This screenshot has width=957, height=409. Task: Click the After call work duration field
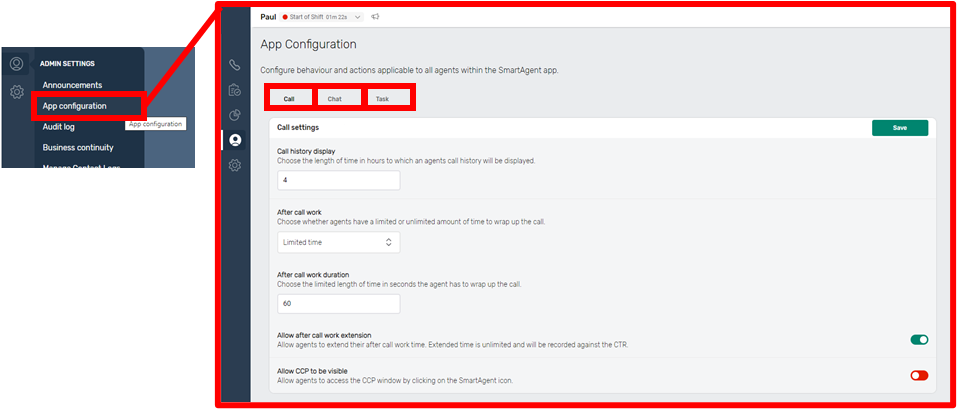(338, 303)
